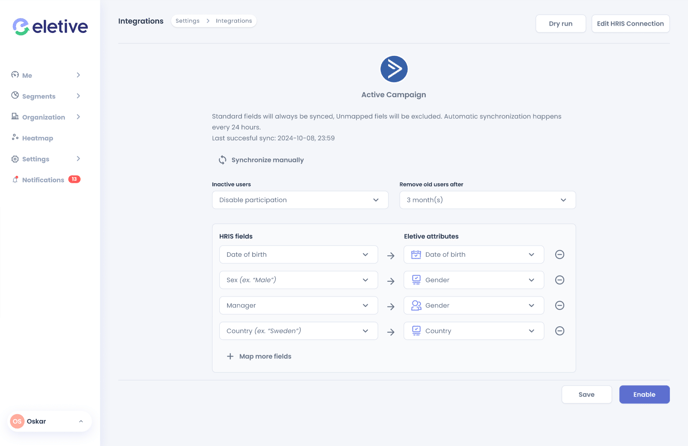This screenshot has width=688, height=446.
Task: Click the HRIS fields column header
Action: point(236,236)
